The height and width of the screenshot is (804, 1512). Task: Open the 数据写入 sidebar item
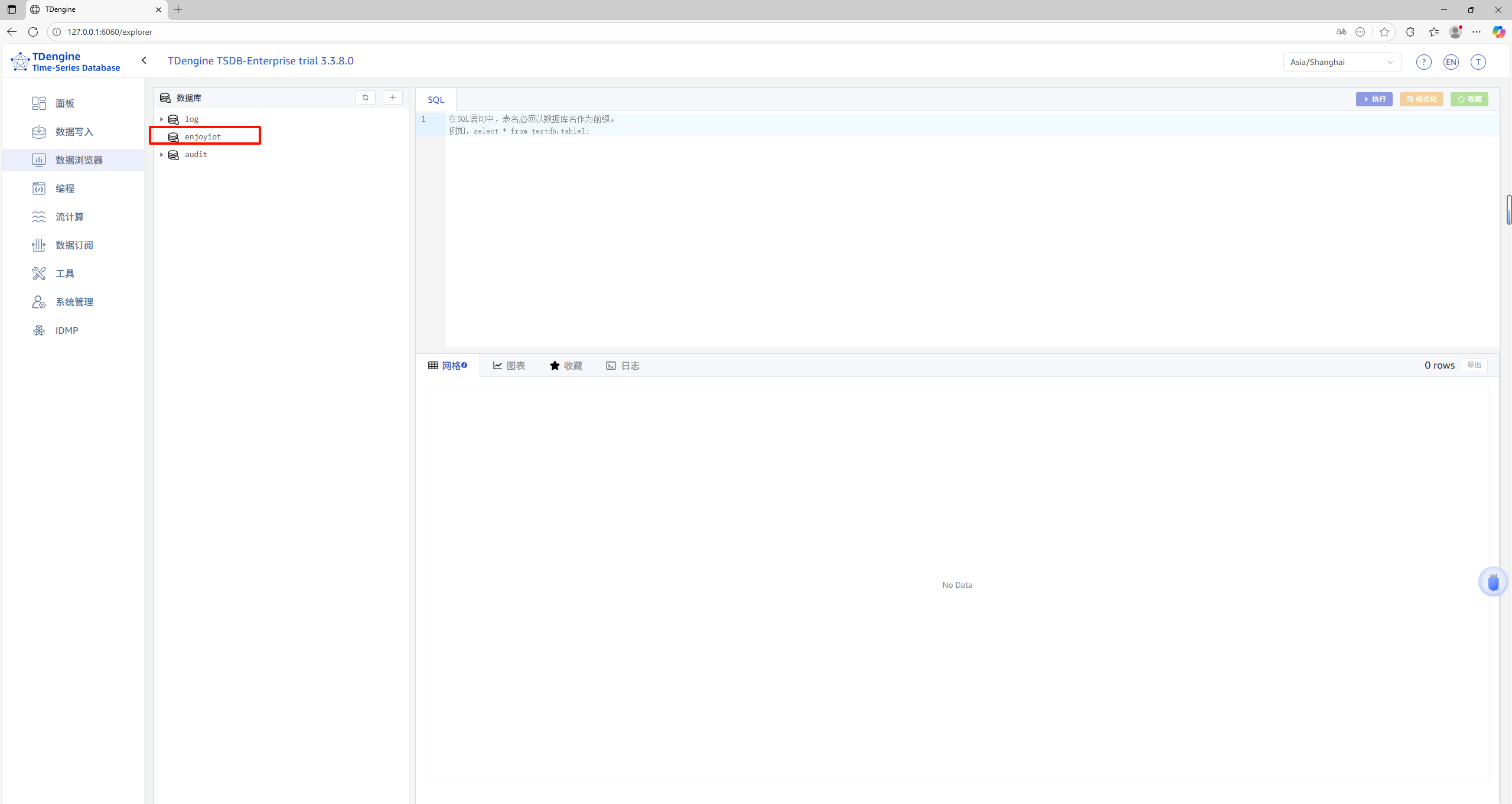pos(74,132)
